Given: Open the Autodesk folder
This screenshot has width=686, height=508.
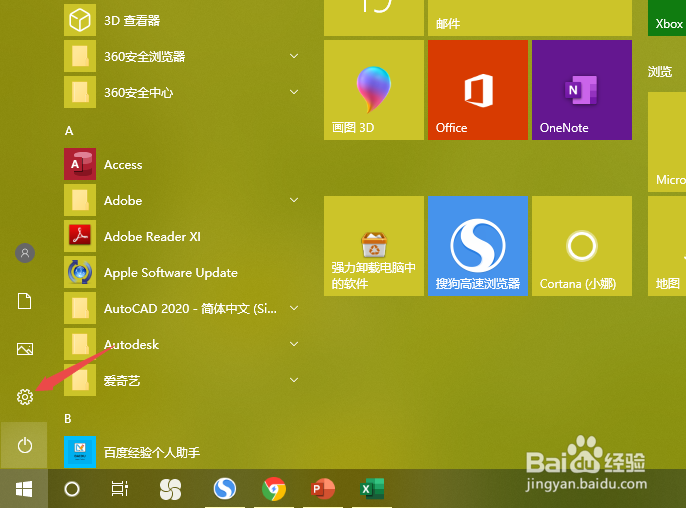Looking at the screenshot, I should tap(182, 344).
